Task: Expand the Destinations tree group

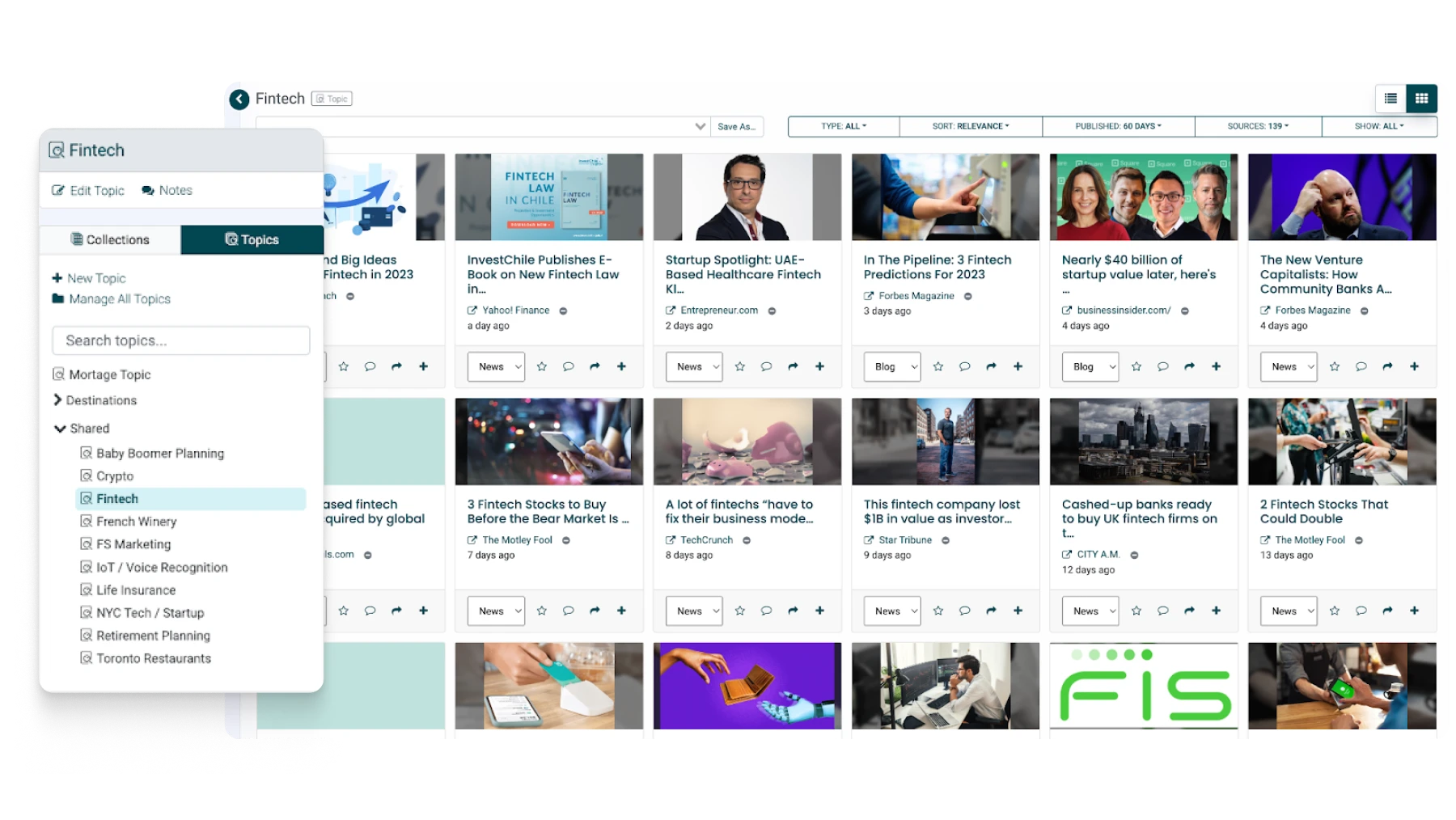Action: tap(58, 400)
